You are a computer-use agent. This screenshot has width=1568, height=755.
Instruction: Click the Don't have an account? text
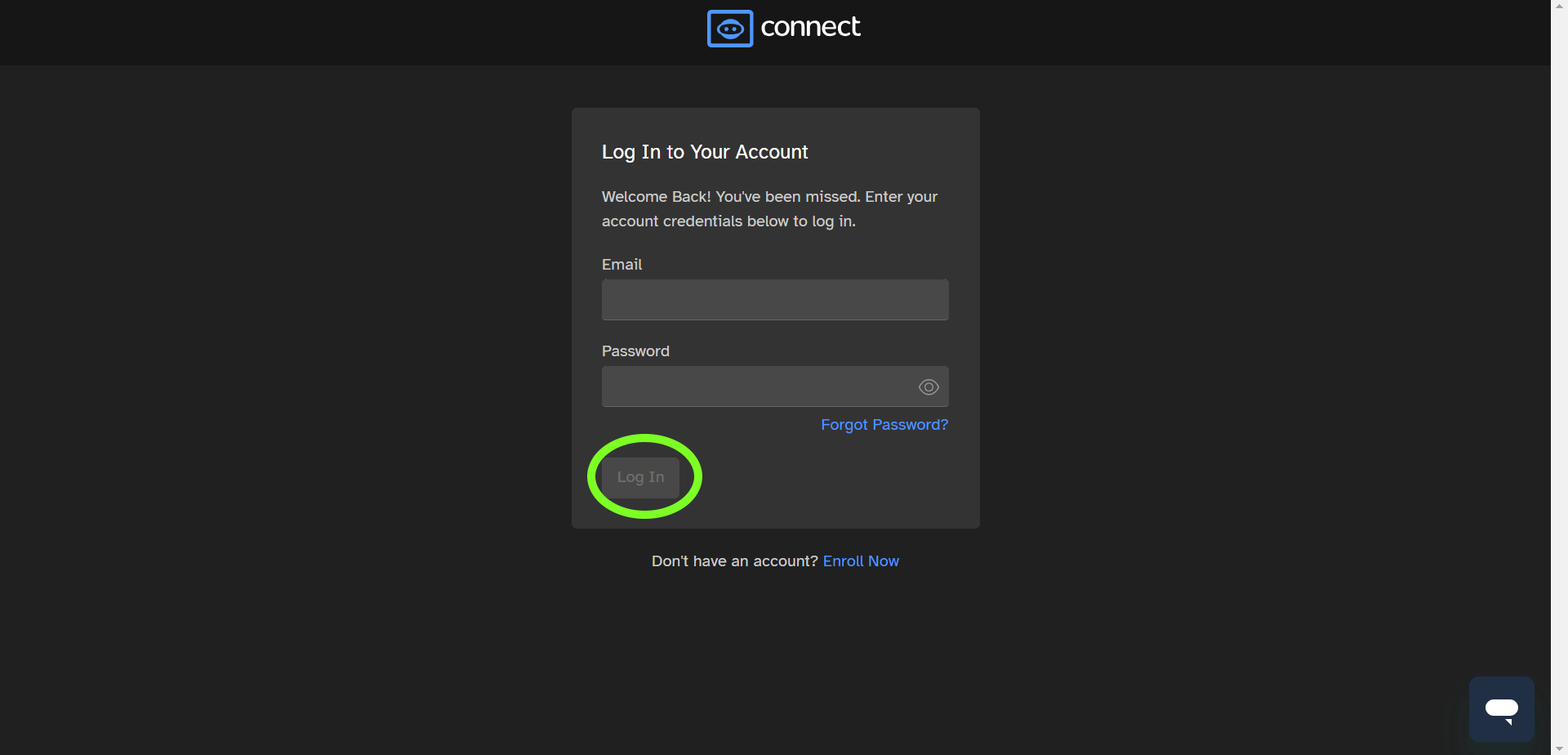[734, 561]
